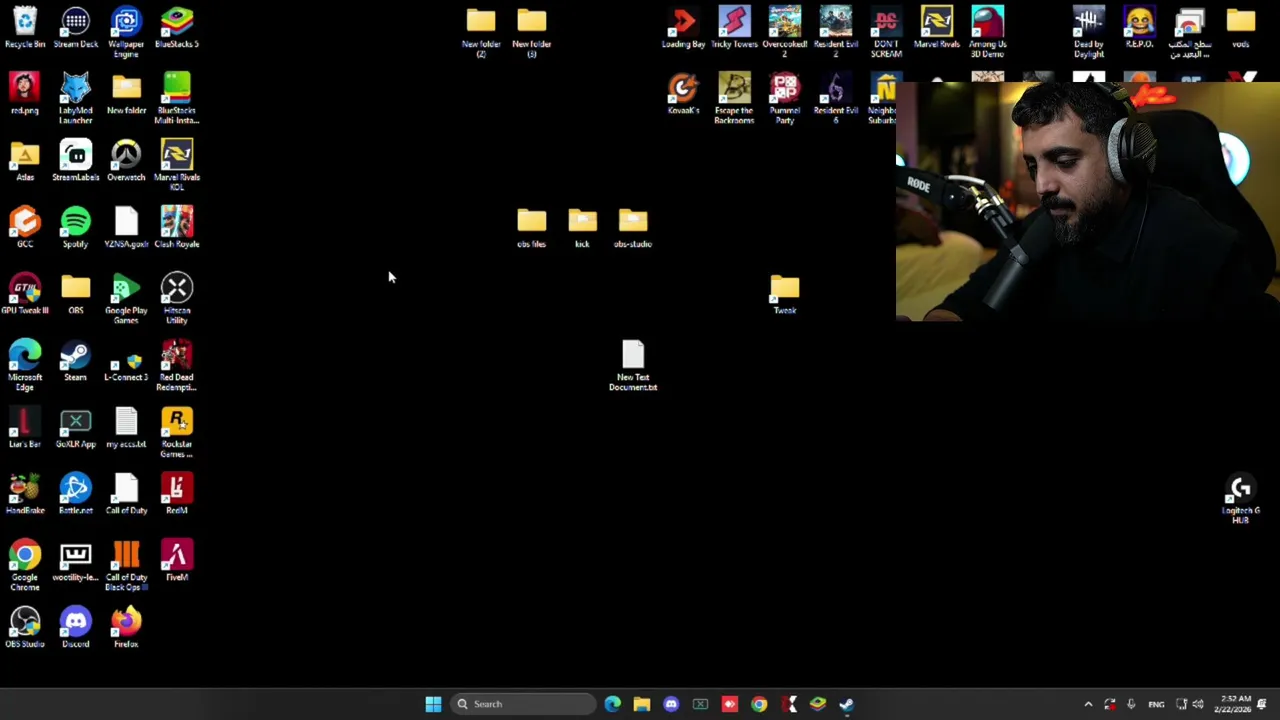Select the OBS Studio shortcut
1280x720 pixels.
point(25,628)
